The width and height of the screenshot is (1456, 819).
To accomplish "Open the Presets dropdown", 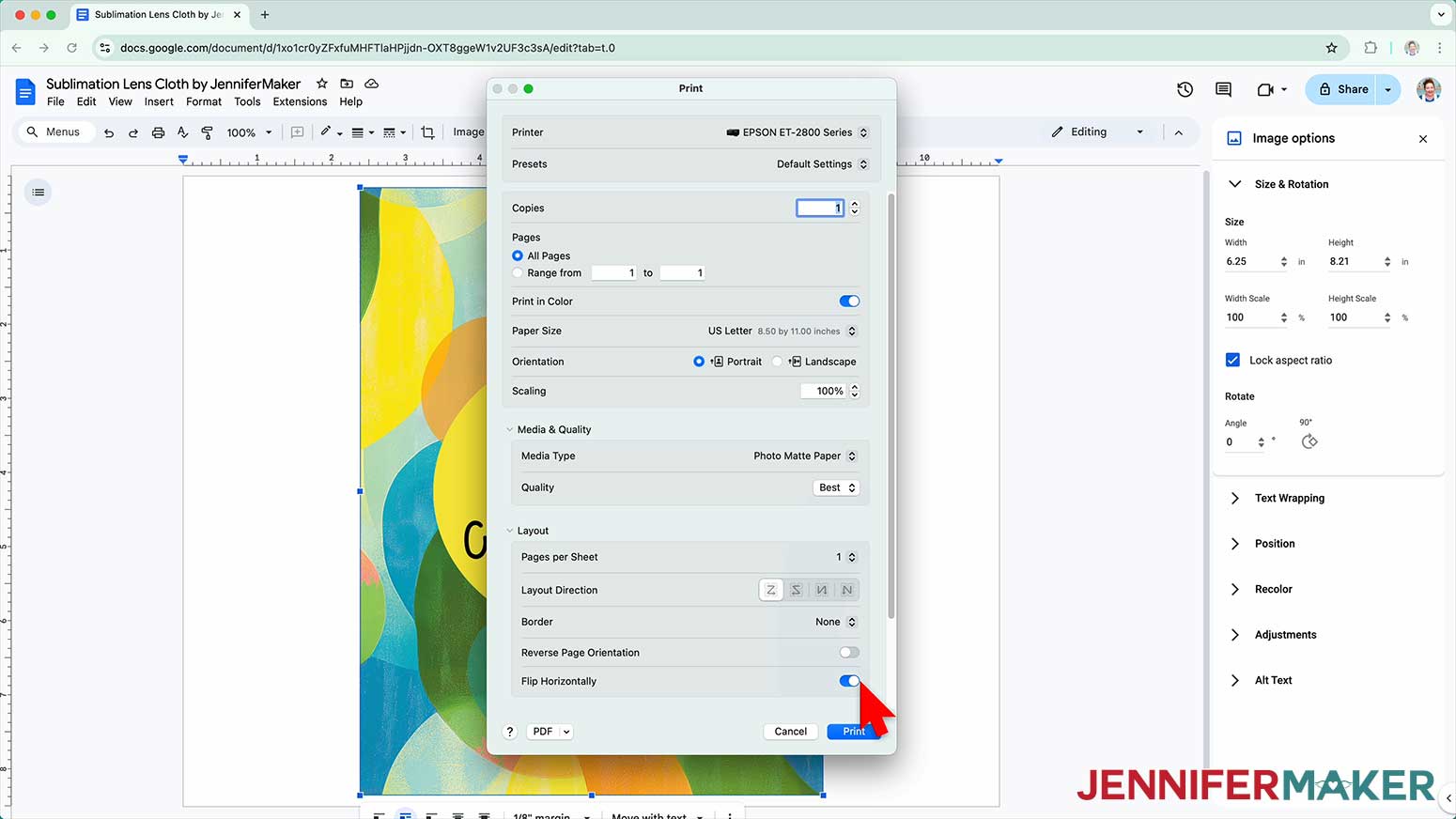I will click(822, 163).
